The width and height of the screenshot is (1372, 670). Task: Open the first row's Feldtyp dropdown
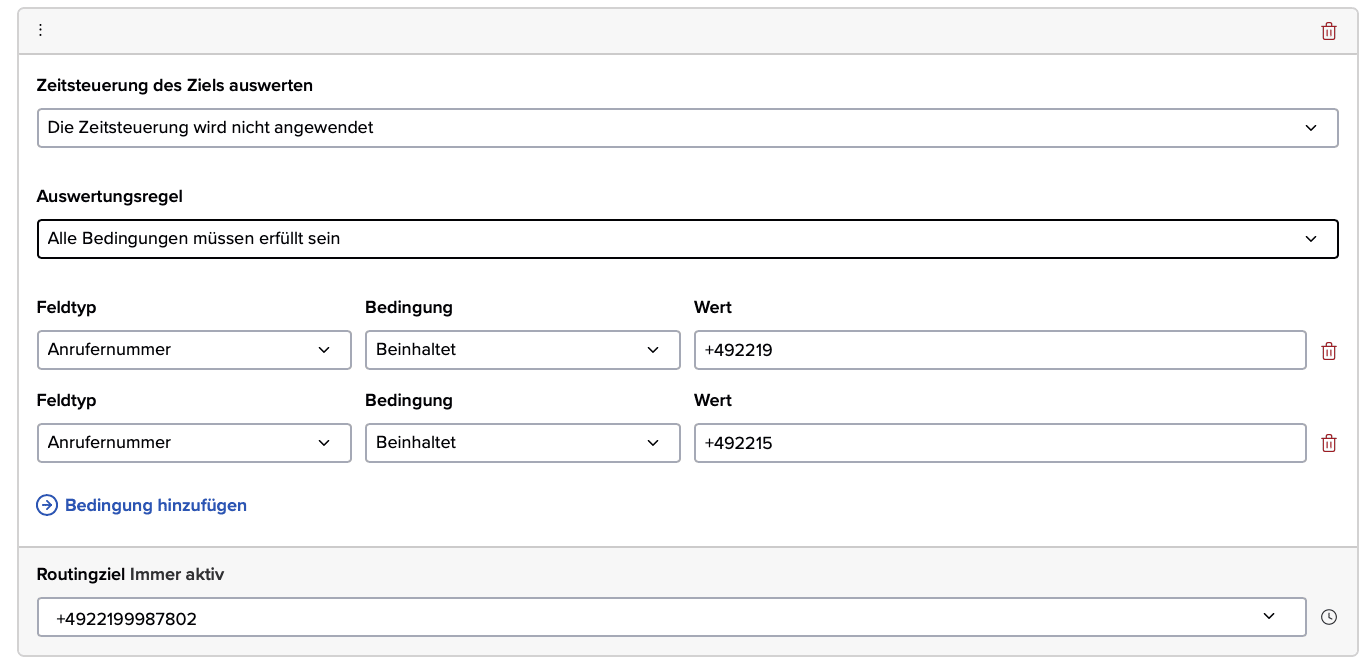(194, 350)
